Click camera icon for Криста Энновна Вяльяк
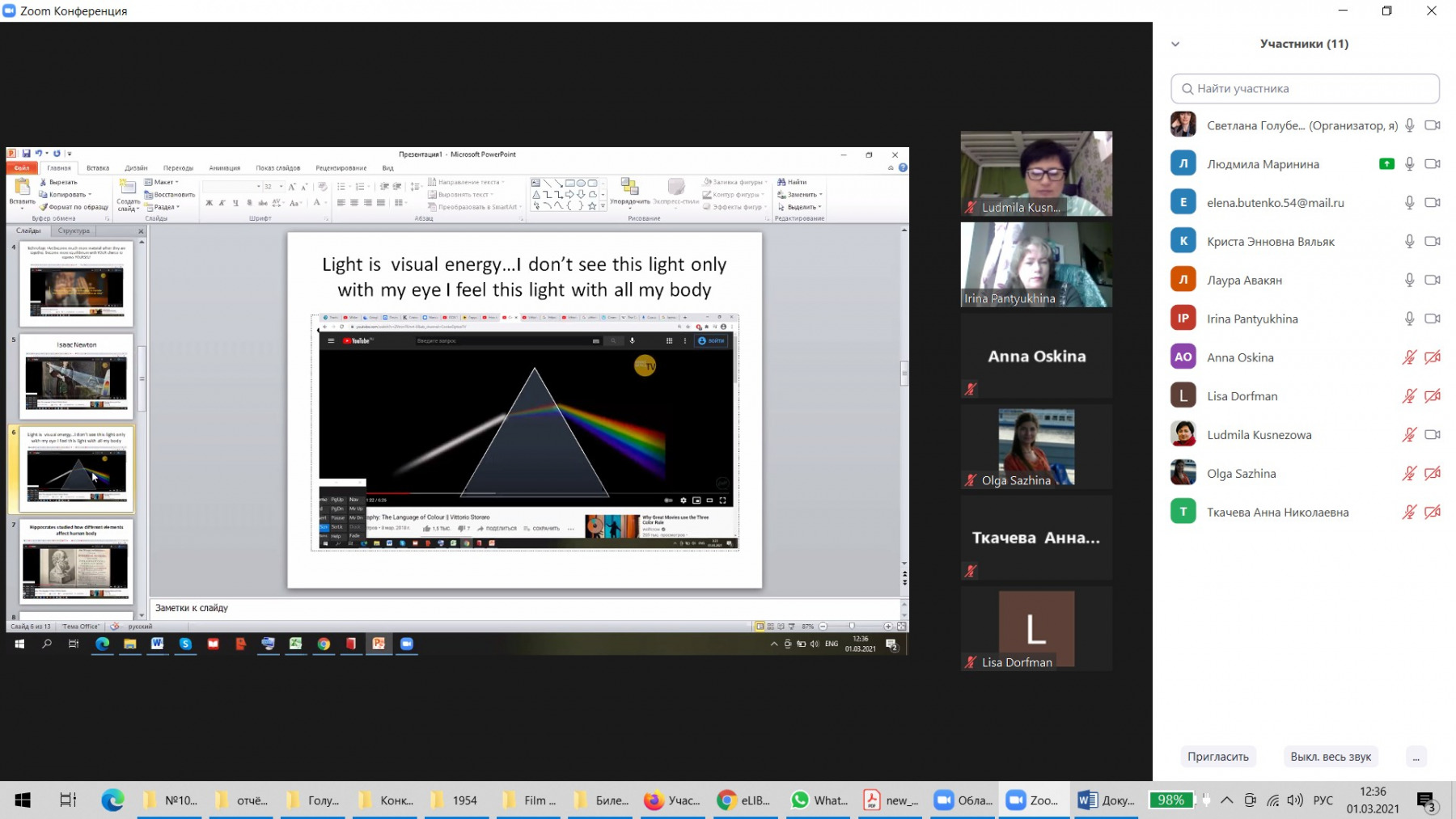1456x819 pixels. tap(1433, 242)
